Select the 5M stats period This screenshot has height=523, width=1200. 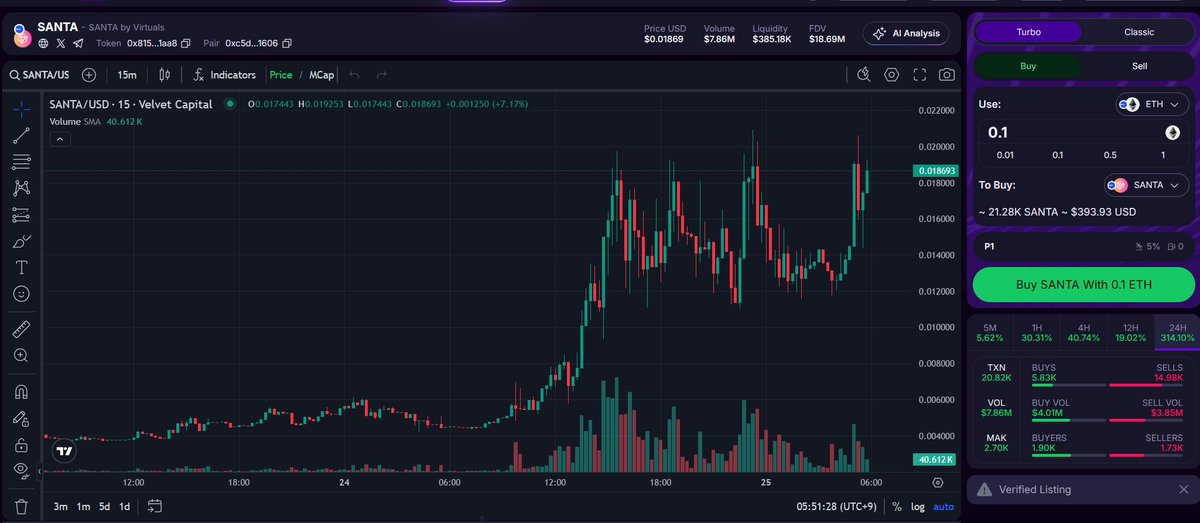coord(990,333)
